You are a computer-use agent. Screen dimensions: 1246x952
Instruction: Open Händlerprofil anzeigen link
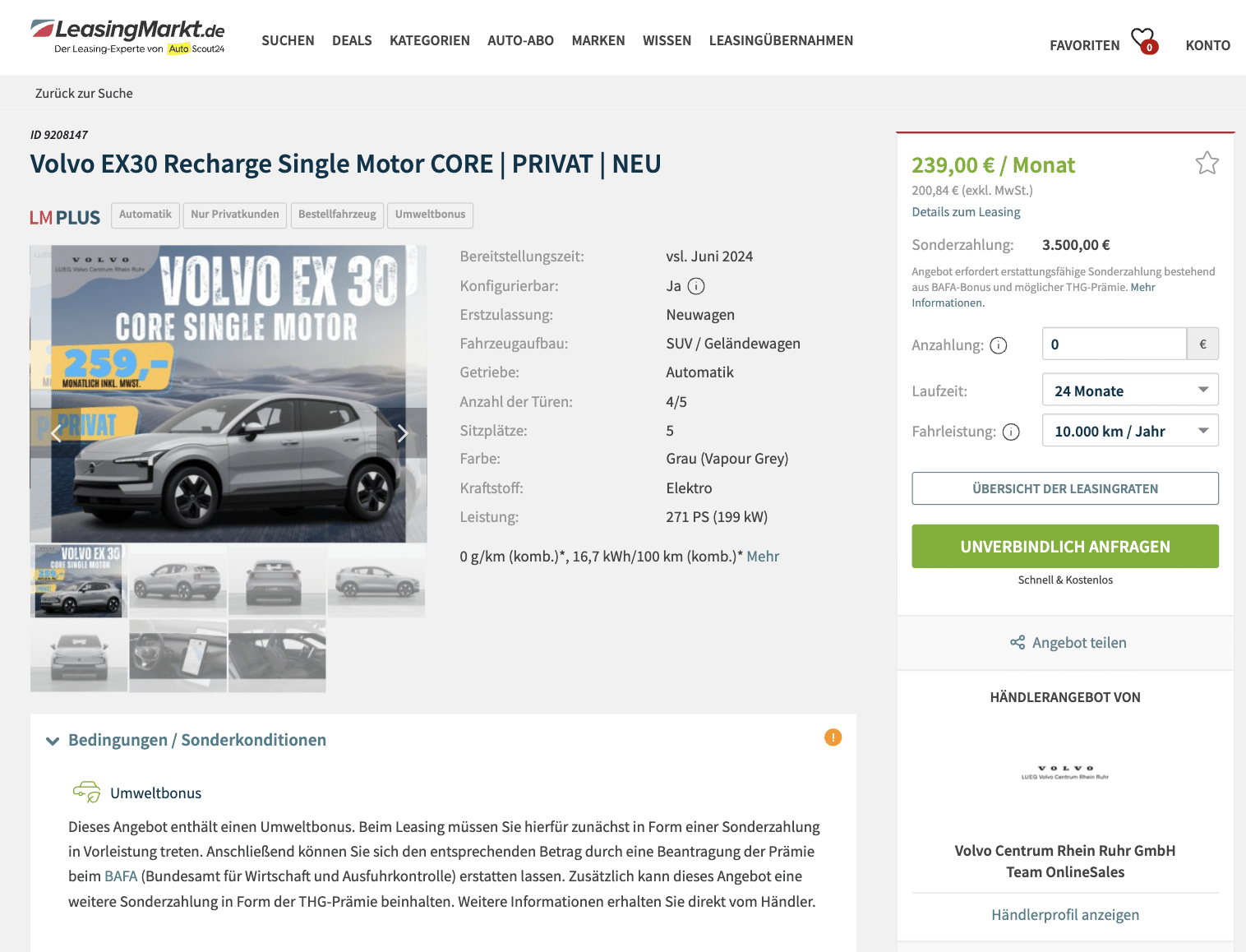[1065, 915]
